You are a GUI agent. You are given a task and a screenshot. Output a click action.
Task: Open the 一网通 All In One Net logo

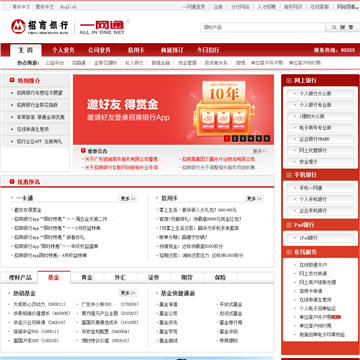pyautogui.click(x=102, y=27)
